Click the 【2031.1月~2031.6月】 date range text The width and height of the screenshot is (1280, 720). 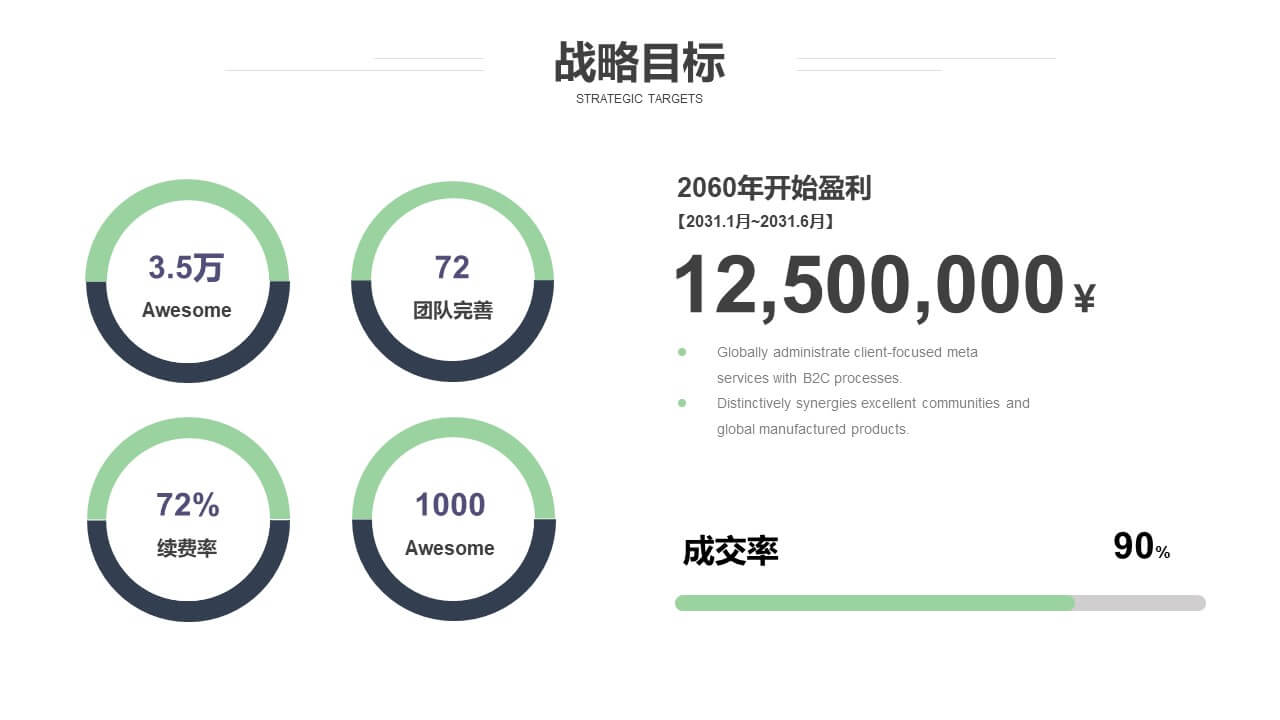click(x=756, y=221)
